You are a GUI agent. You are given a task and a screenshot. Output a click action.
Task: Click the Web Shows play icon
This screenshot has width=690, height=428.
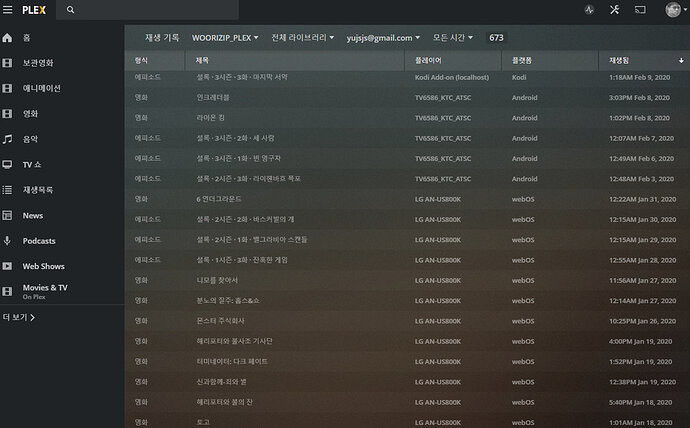[7, 266]
